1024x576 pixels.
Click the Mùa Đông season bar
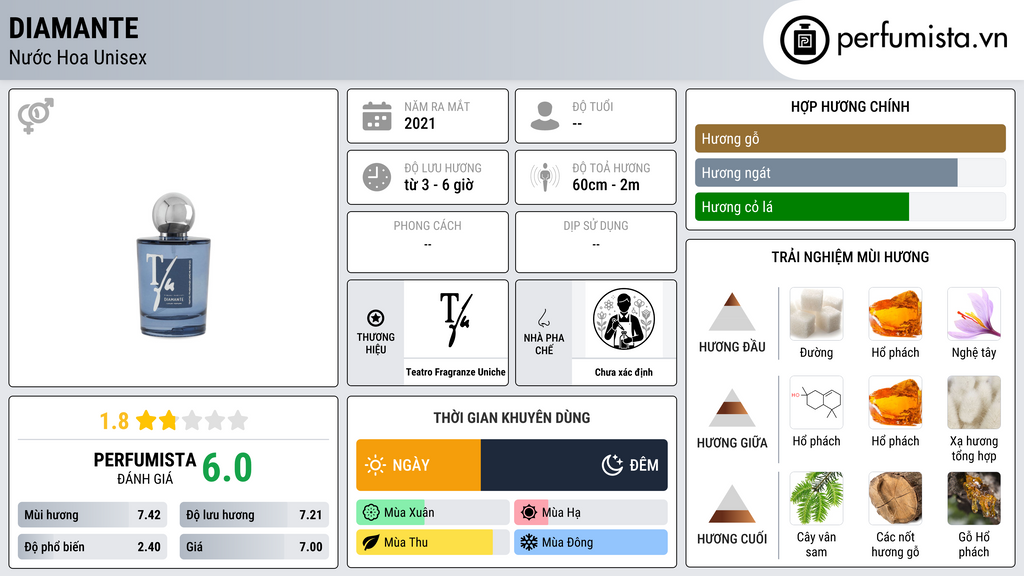tap(590, 542)
